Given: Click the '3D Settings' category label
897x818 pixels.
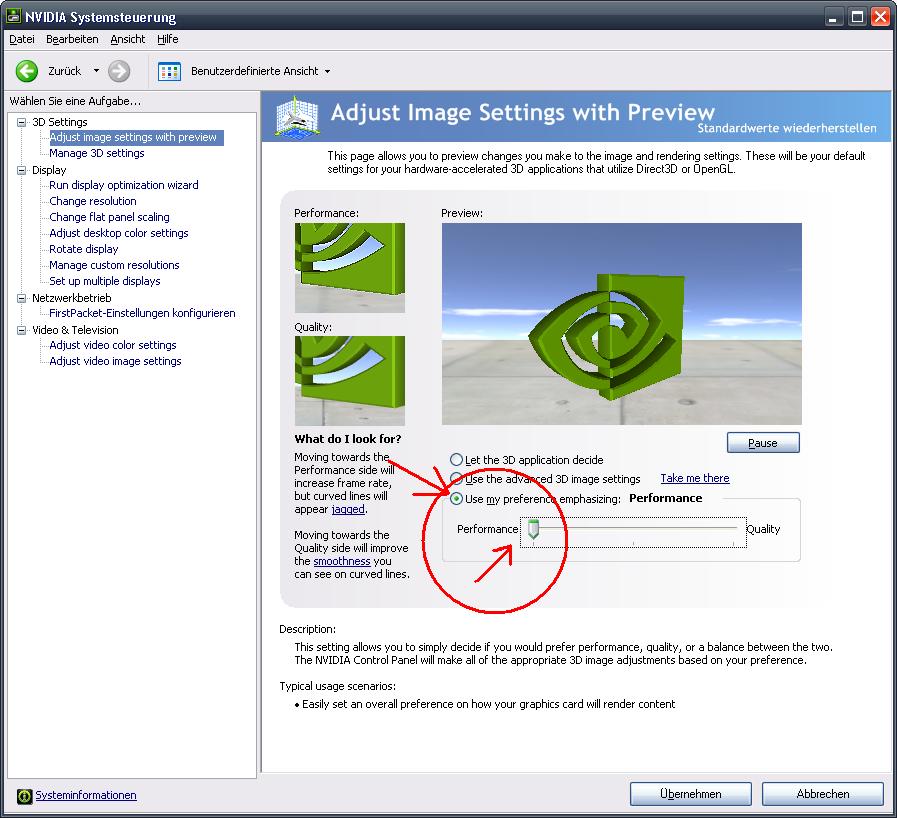Looking at the screenshot, I should [59, 122].
